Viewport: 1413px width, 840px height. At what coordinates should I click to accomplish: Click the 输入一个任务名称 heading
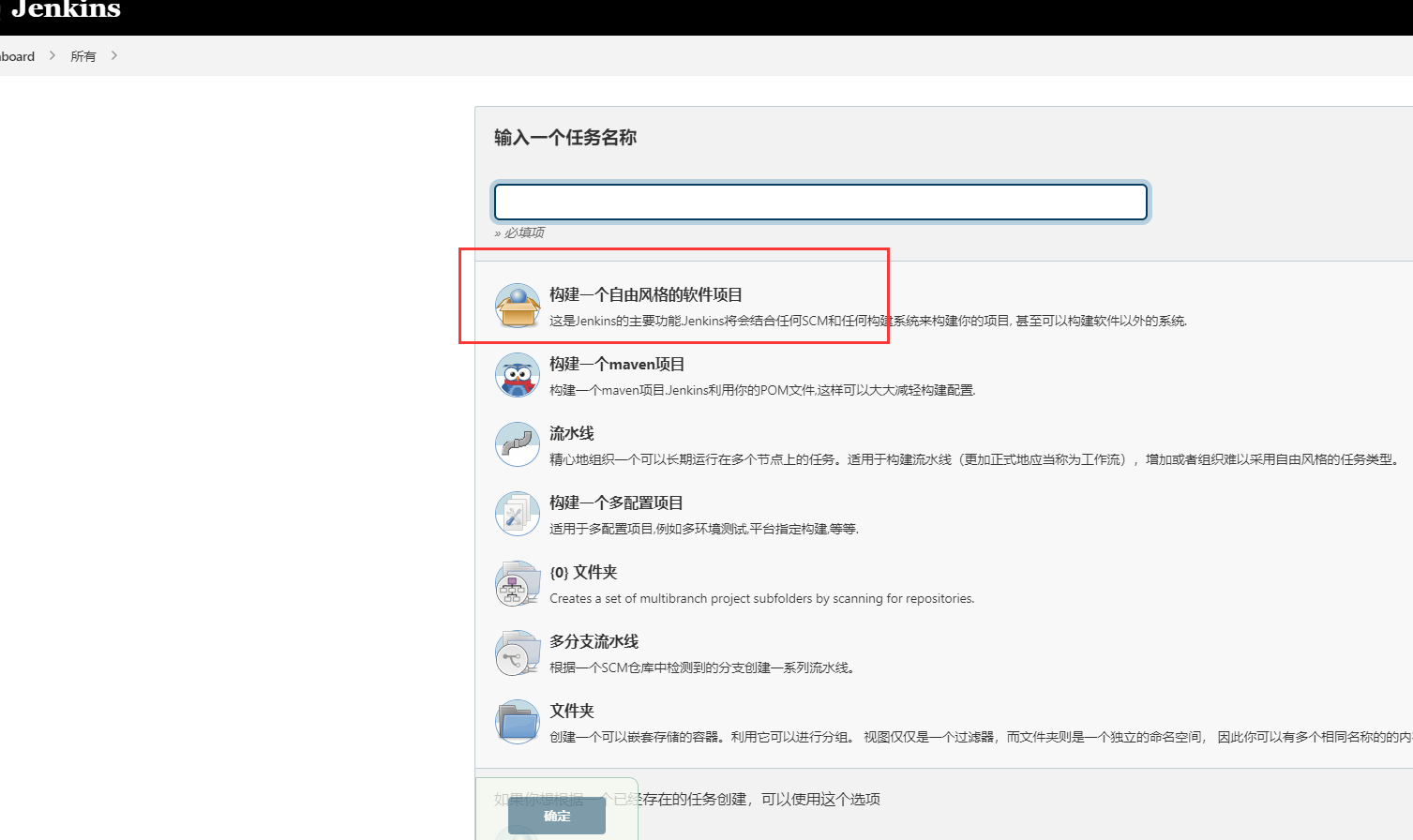click(x=565, y=138)
